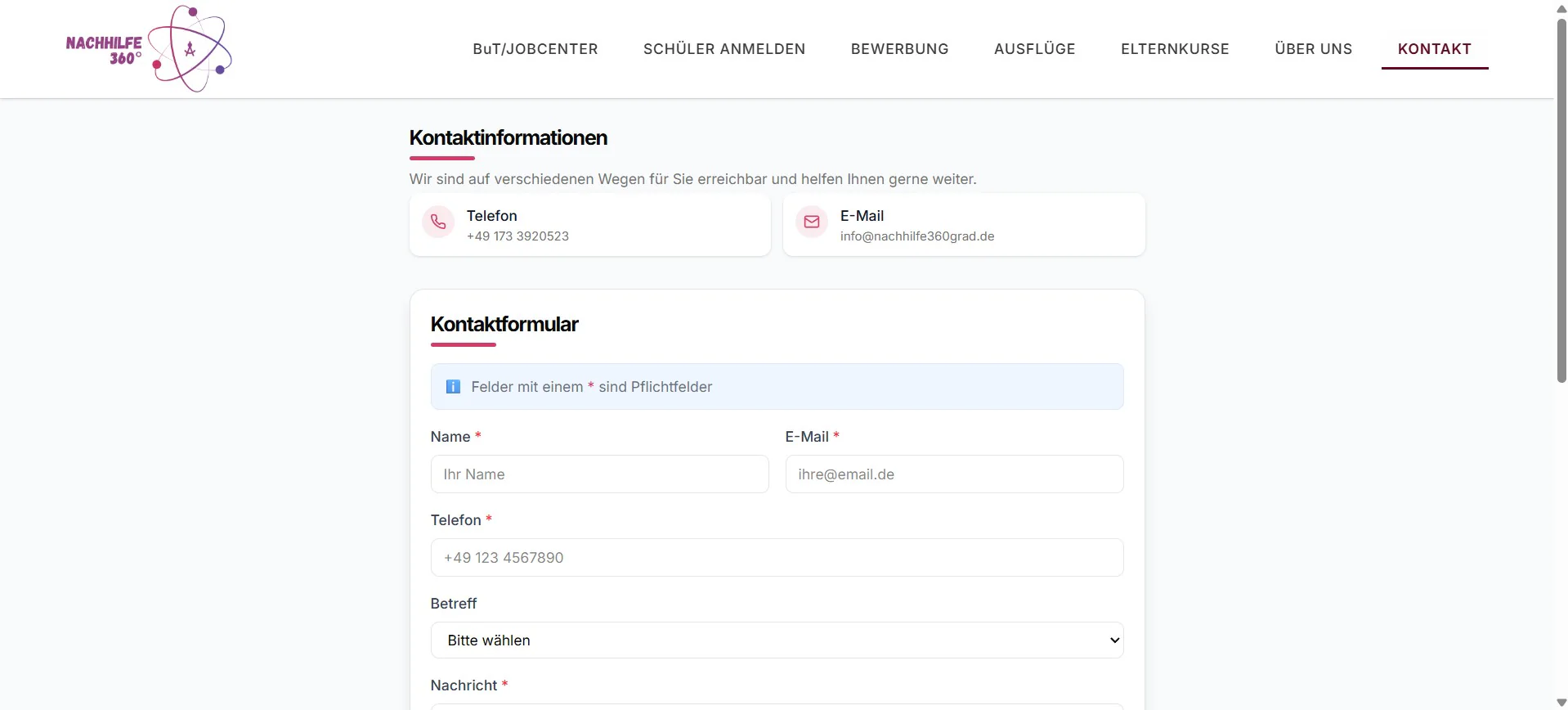The height and width of the screenshot is (710, 1568).
Task: Go to SCHÜLER ANMELDEN page
Action: click(724, 49)
